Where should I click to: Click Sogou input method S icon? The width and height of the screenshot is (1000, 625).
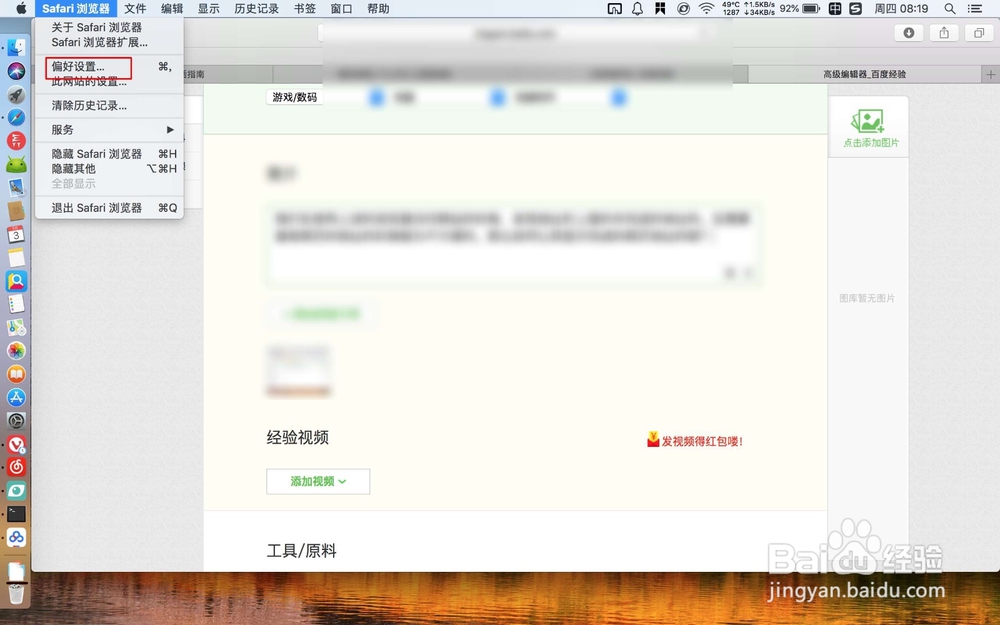[856, 8]
